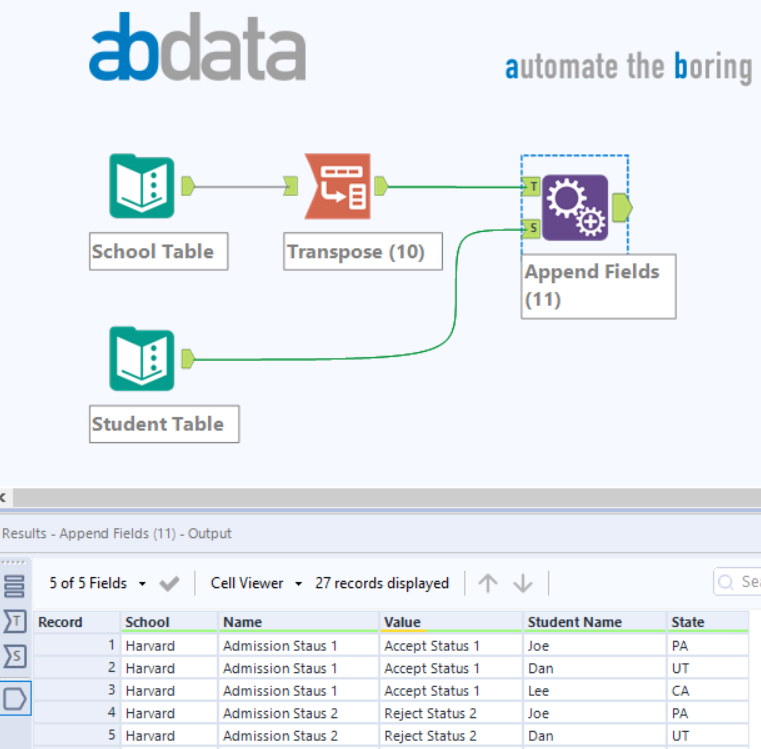Show the T input results anchor
The height and width of the screenshot is (749, 761).
15,621
